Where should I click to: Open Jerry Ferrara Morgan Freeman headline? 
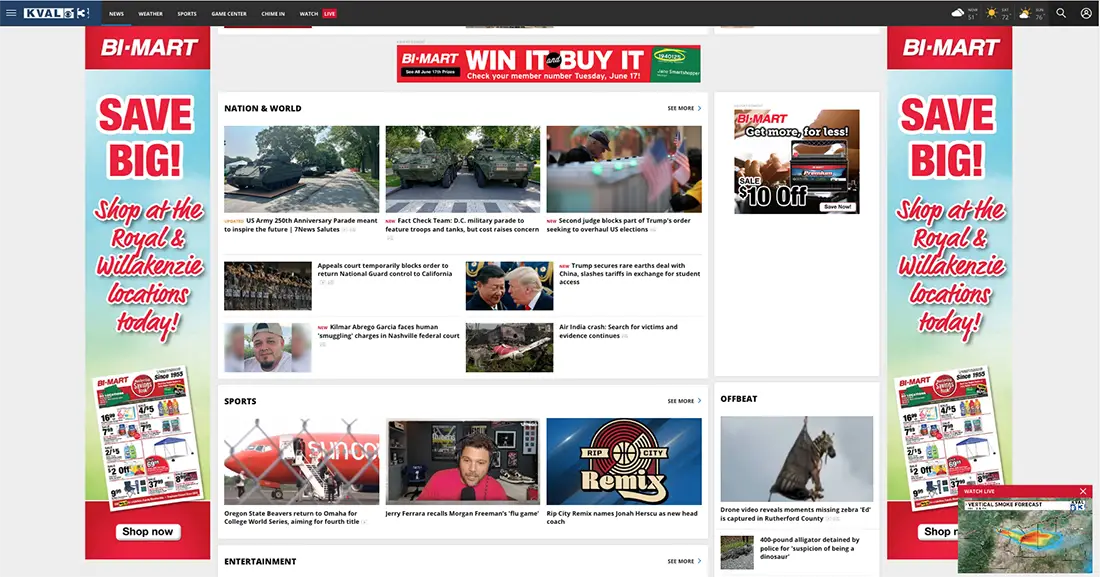point(462,513)
